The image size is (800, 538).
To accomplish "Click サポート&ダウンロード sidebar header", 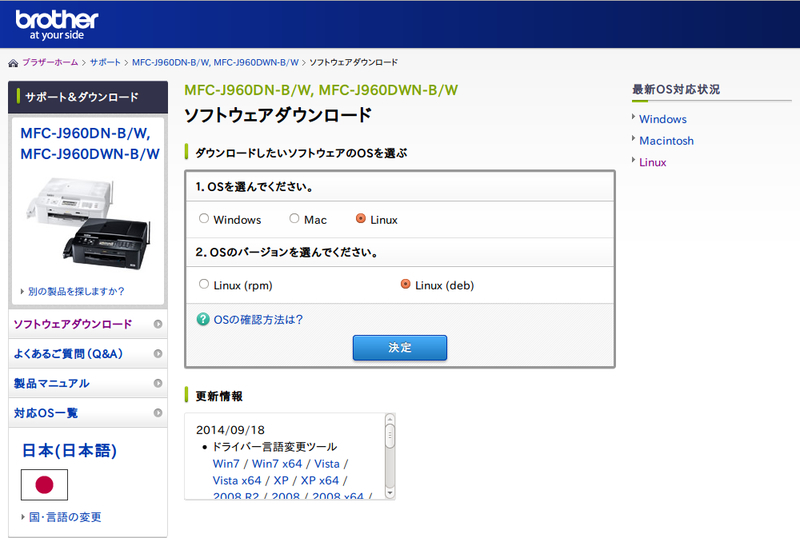I will coord(88,97).
